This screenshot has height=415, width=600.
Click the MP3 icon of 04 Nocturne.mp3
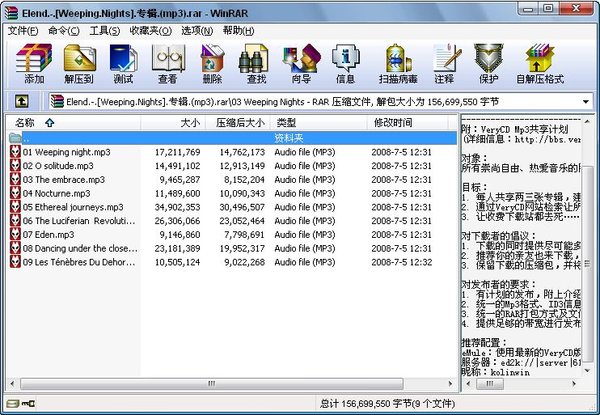[15, 193]
